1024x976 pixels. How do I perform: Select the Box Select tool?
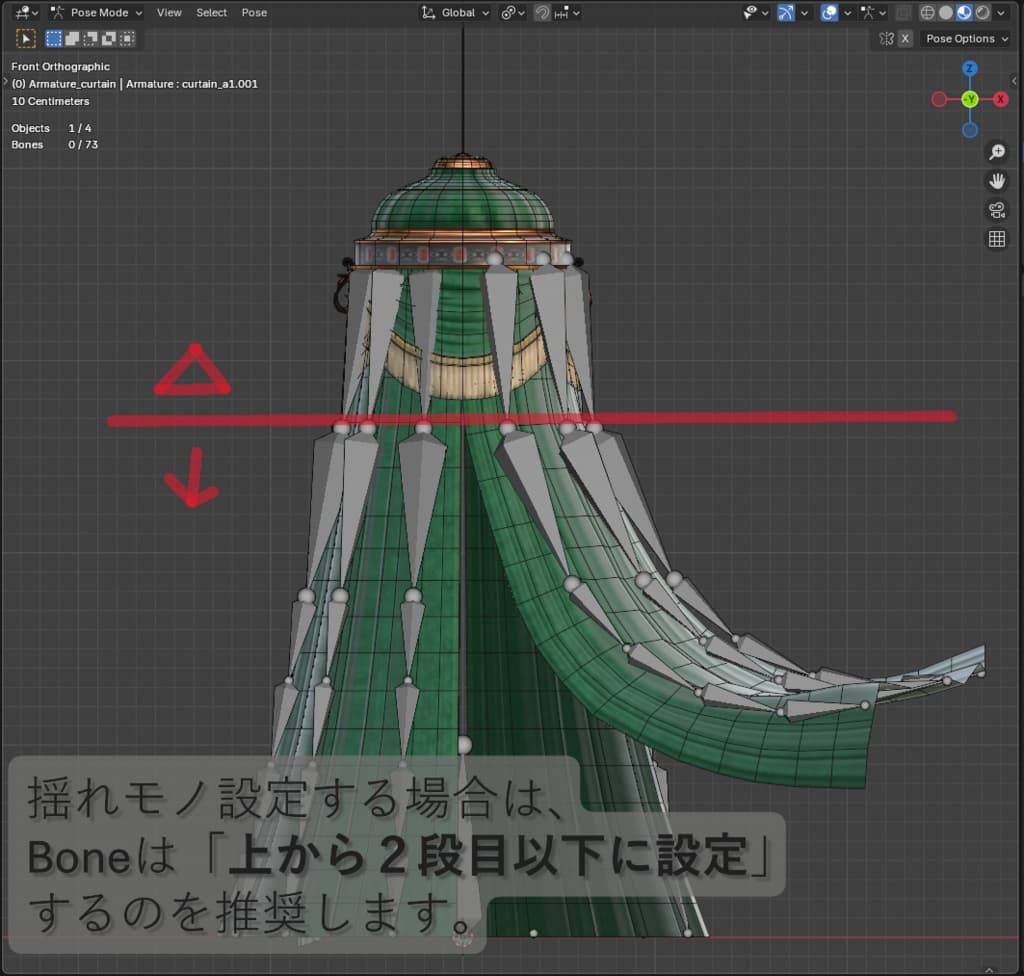coord(53,38)
